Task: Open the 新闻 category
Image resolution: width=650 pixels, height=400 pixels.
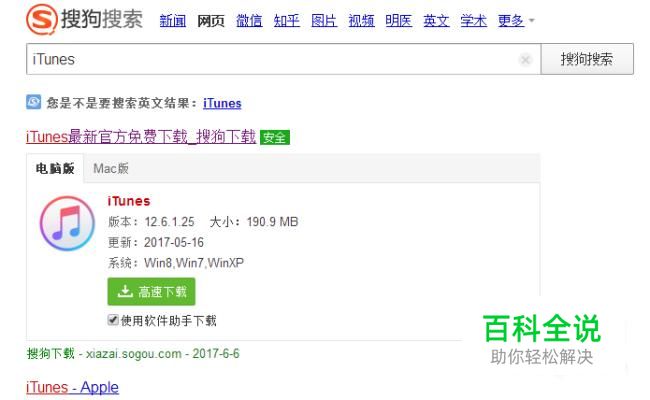Action: (172, 20)
